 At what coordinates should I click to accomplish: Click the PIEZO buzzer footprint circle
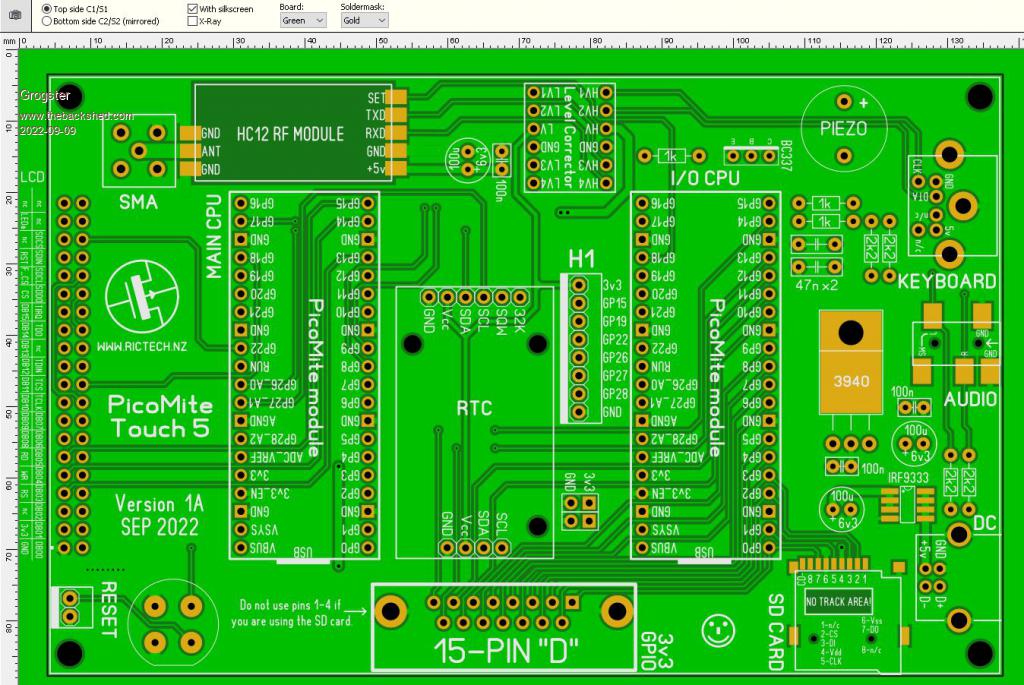[843, 128]
